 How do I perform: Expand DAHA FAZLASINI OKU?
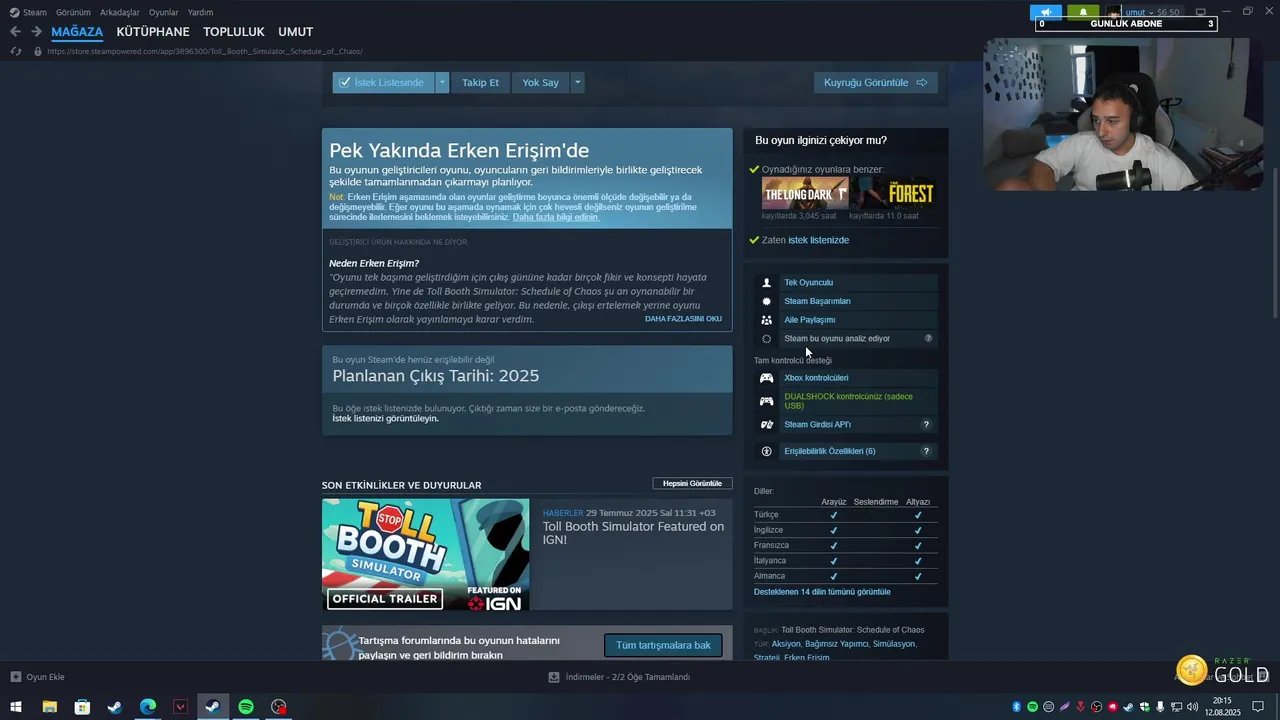click(683, 319)
